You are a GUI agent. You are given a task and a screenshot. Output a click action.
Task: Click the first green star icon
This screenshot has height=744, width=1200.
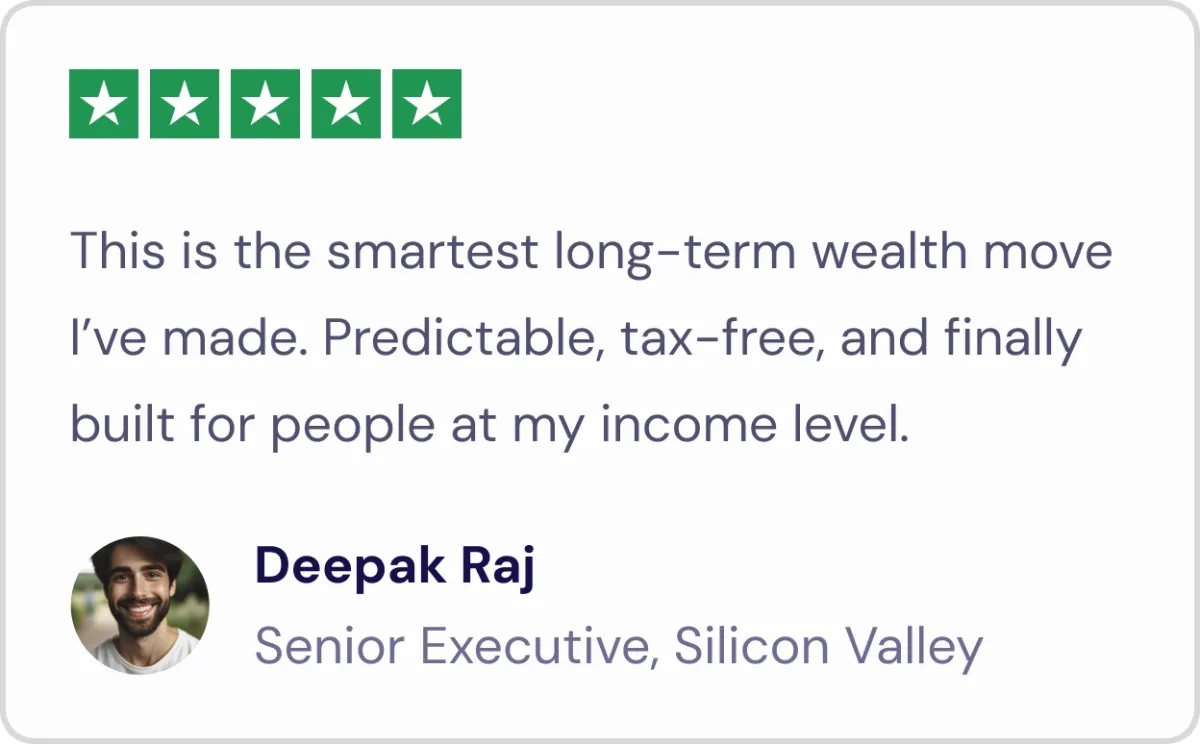click(104, 104)
